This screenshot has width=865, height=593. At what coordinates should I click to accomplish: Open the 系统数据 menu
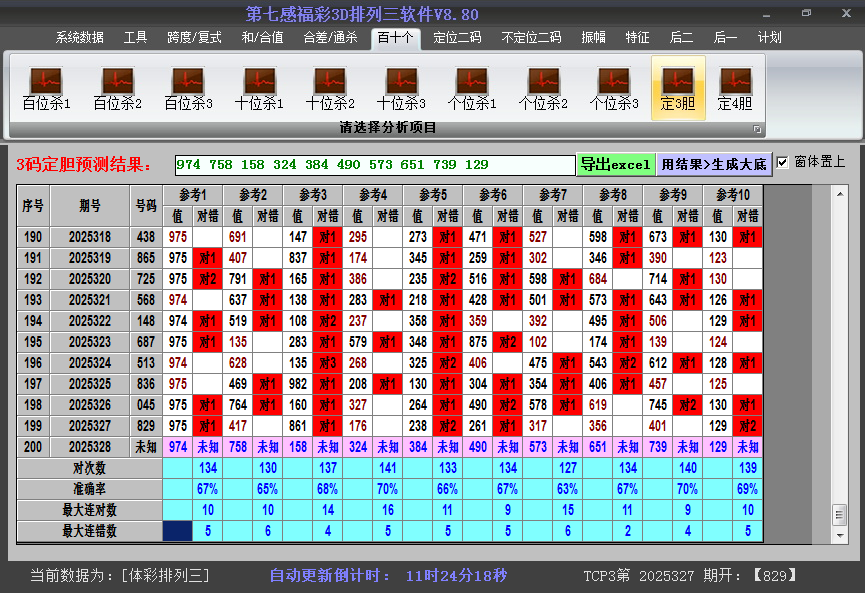[x=80, y=38]
